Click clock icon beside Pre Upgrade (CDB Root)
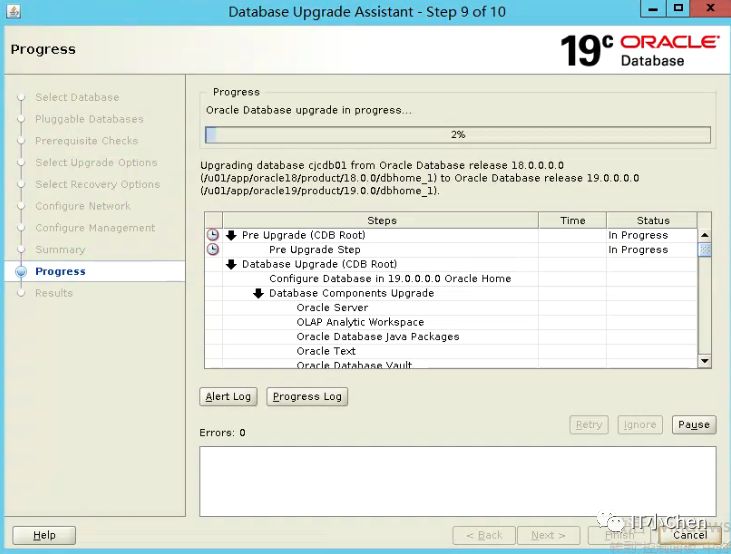 click(x=213, y=235)
